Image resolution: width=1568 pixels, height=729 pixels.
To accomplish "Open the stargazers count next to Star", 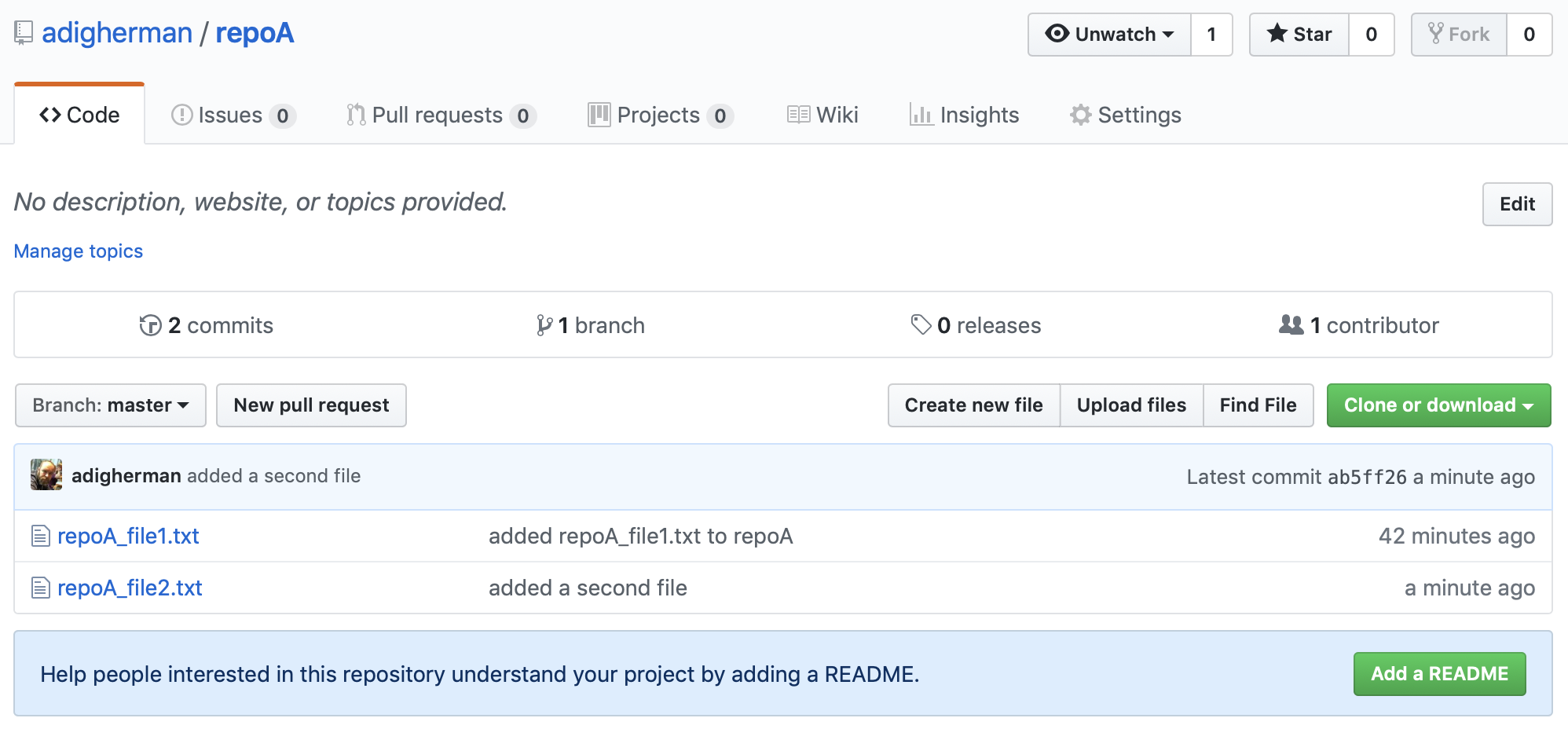I will [1372, 35].
